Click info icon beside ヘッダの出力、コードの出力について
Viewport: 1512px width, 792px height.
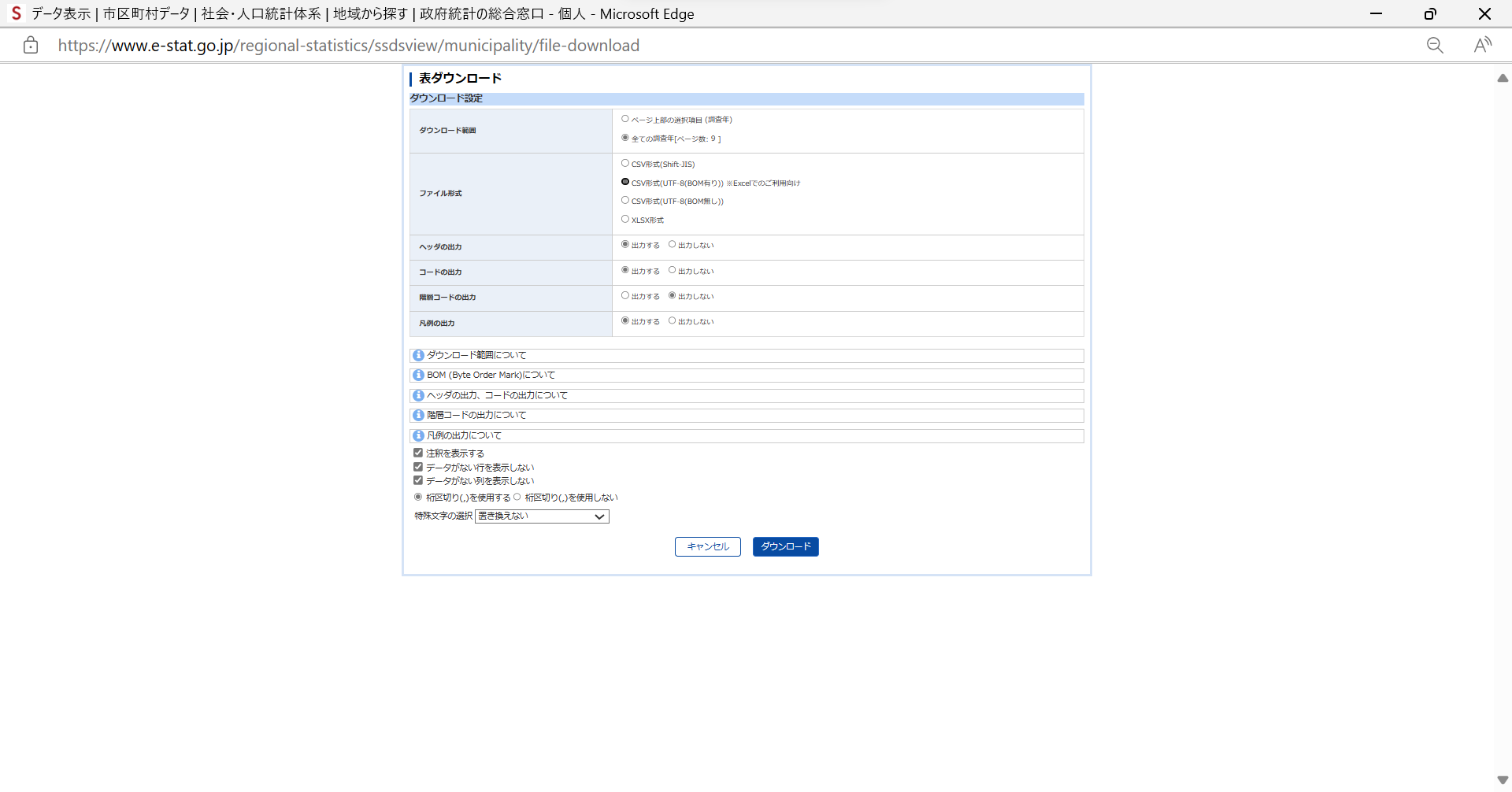click(x=418, y=396)
